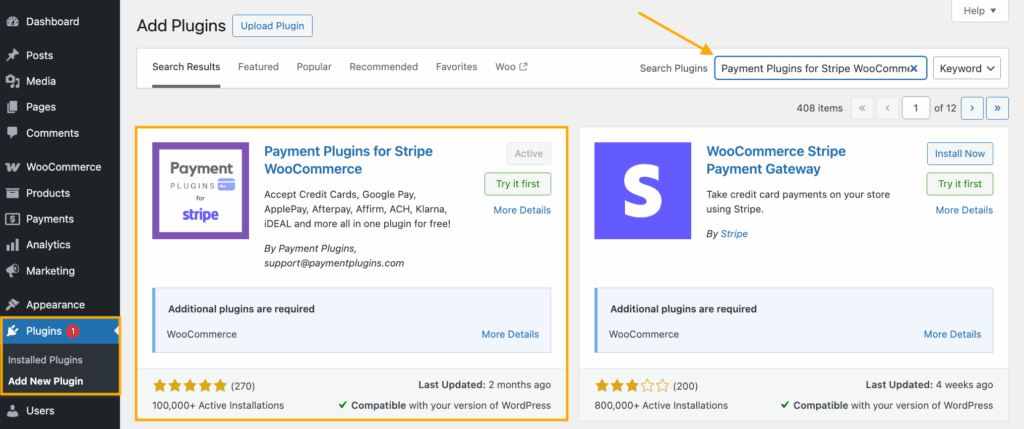Click the five-star rating of Payment Plugins
The width and height of the screenshot is (1024, 429).
click(189, 385)
